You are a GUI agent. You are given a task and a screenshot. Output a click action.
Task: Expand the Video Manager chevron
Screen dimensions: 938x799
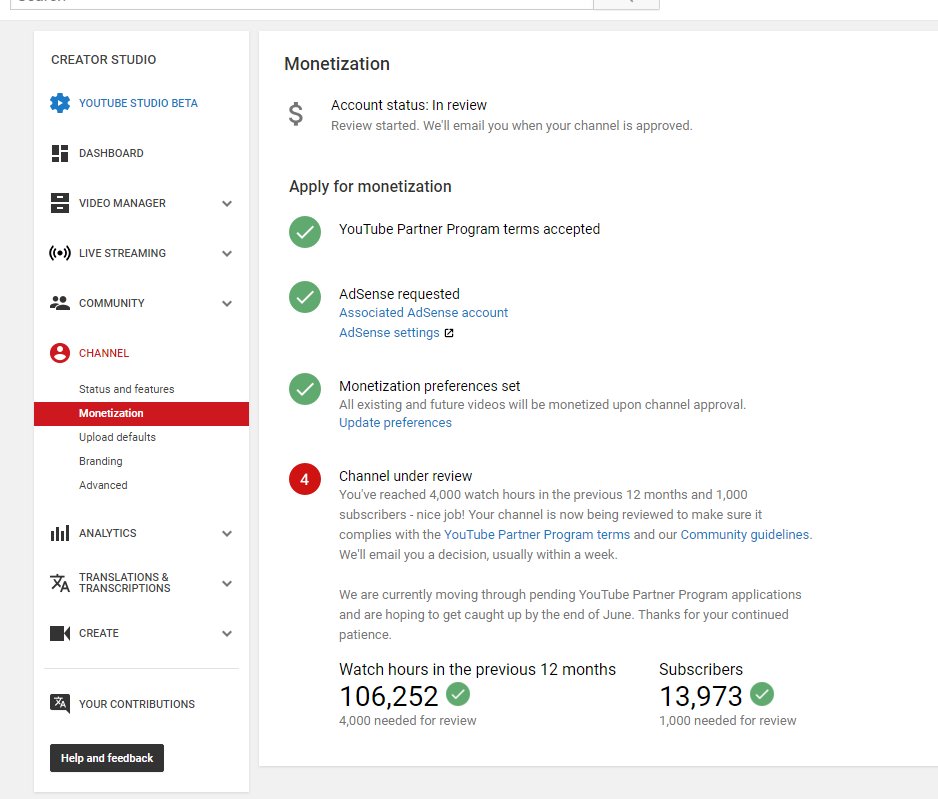(227, 203)
